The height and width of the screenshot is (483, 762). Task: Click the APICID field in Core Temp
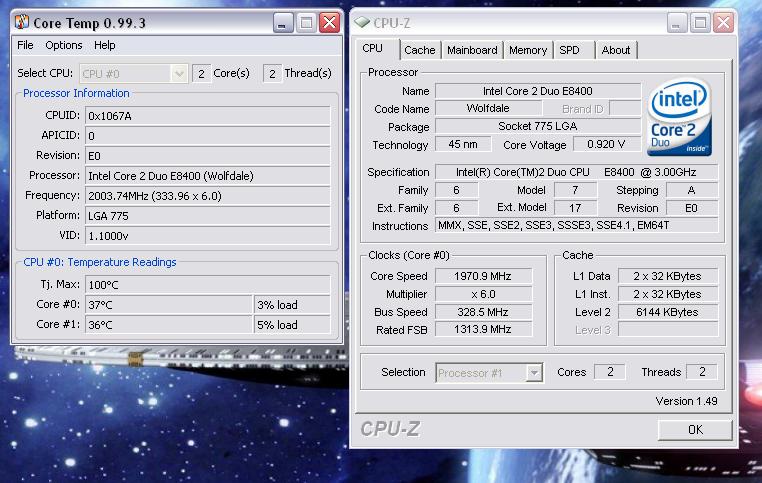[x=208, y=136]
